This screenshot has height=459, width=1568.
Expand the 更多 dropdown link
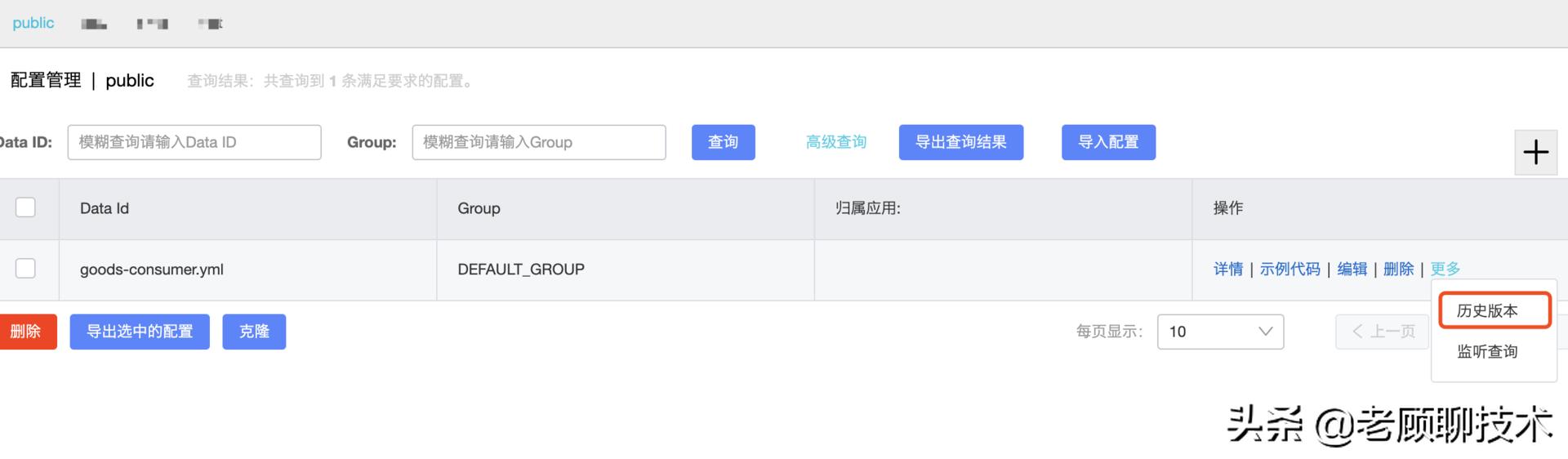pyautogui.click(x=1445, y=269)
